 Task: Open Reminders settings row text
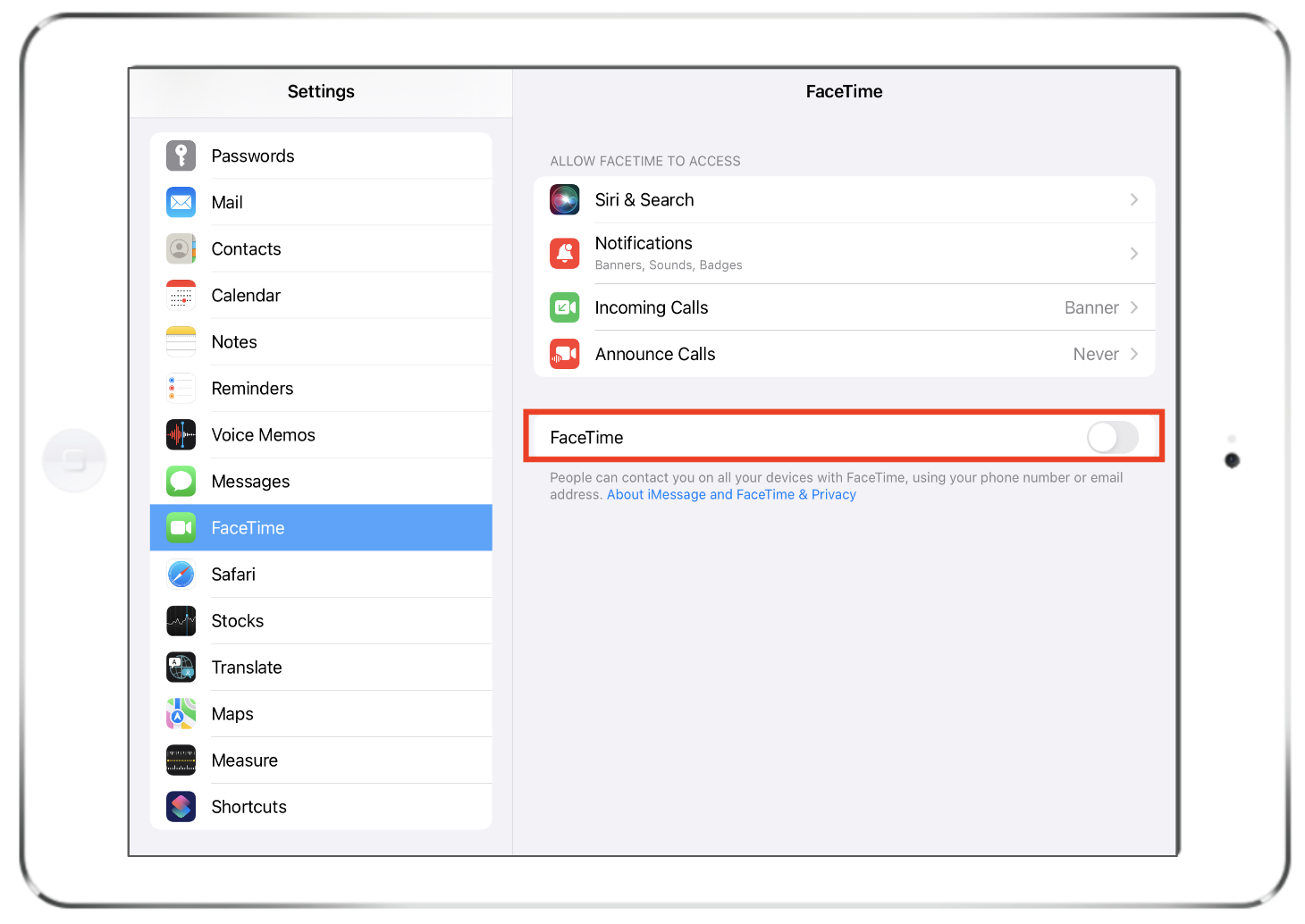252,388
